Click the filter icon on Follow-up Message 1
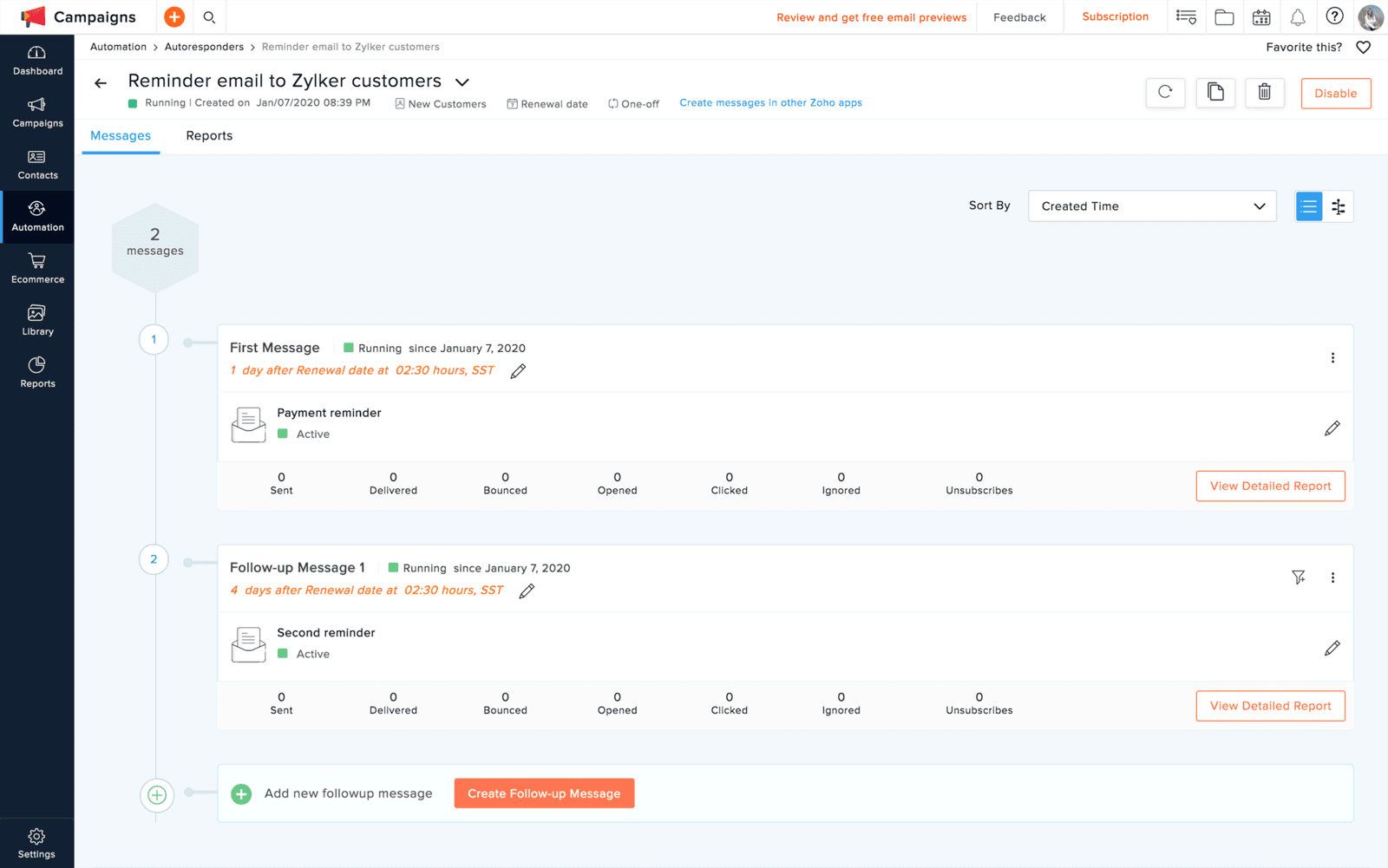The image size is (1388, 868). coord(1299,578)
